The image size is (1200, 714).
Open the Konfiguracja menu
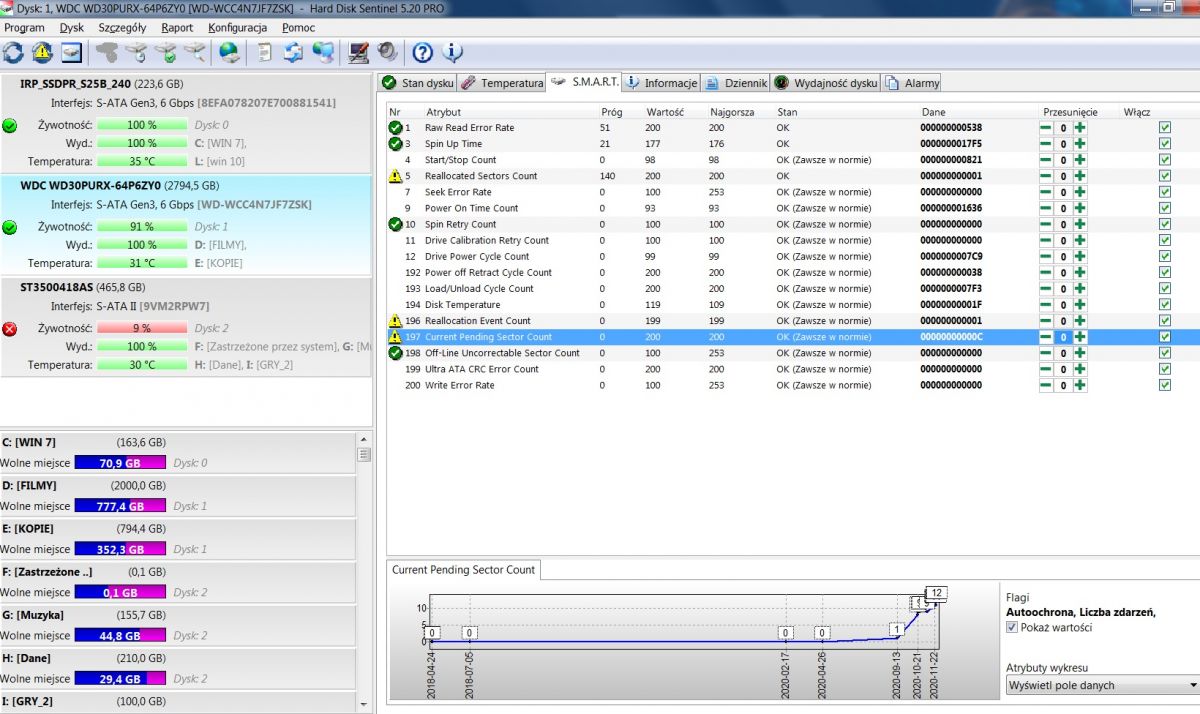[237, 28]
